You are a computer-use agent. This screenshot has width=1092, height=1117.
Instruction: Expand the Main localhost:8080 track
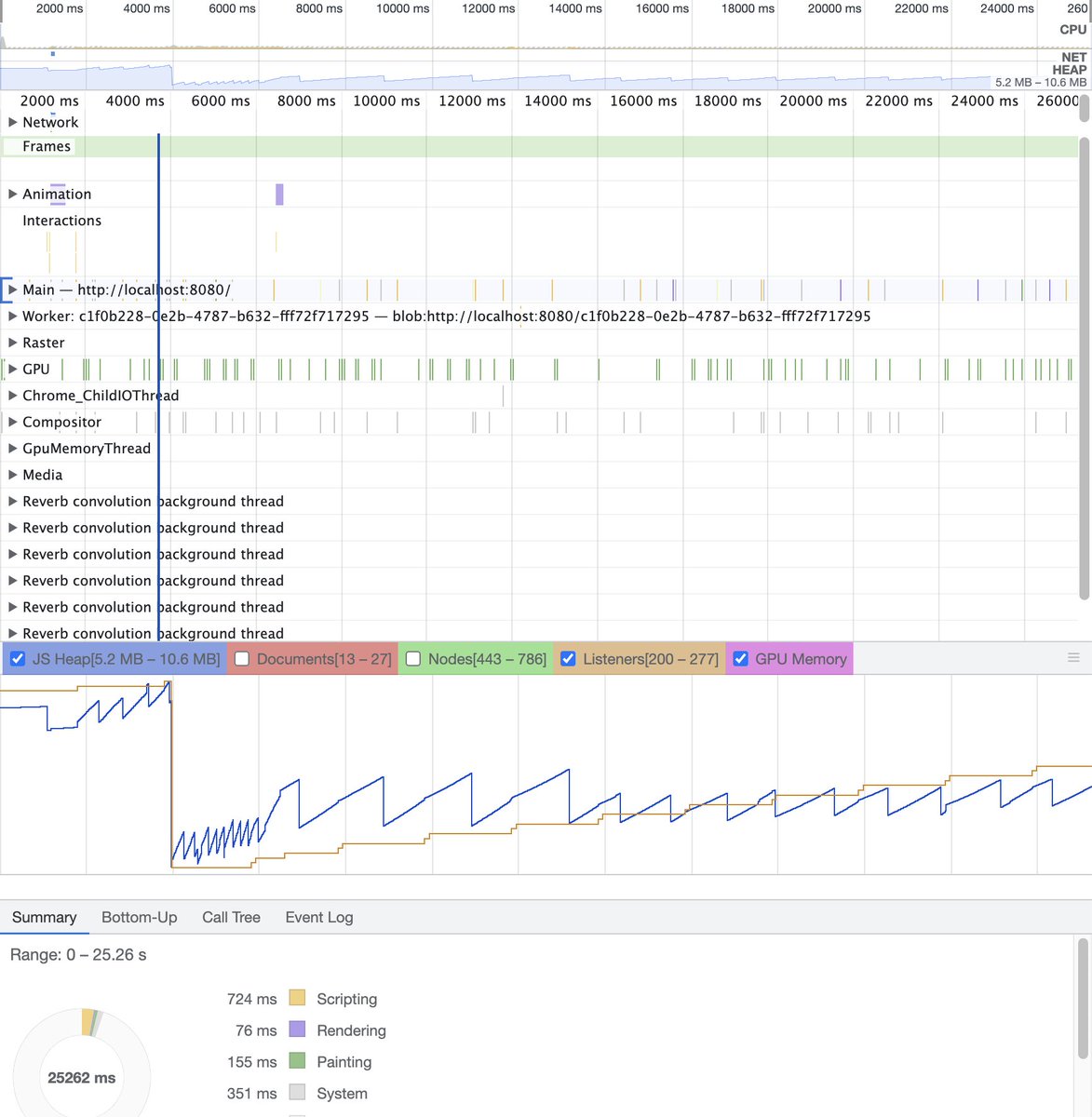[13, 289]
